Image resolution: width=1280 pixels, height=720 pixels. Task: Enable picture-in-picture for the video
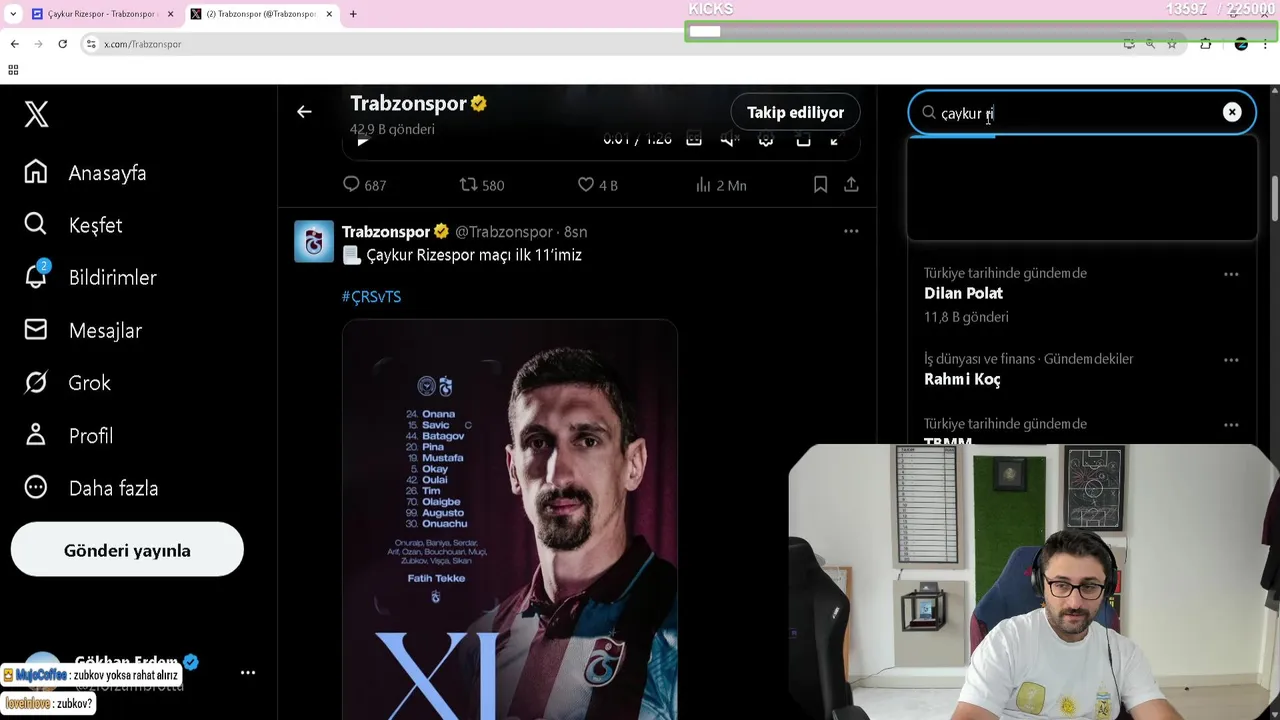click(x=803, y=140)
